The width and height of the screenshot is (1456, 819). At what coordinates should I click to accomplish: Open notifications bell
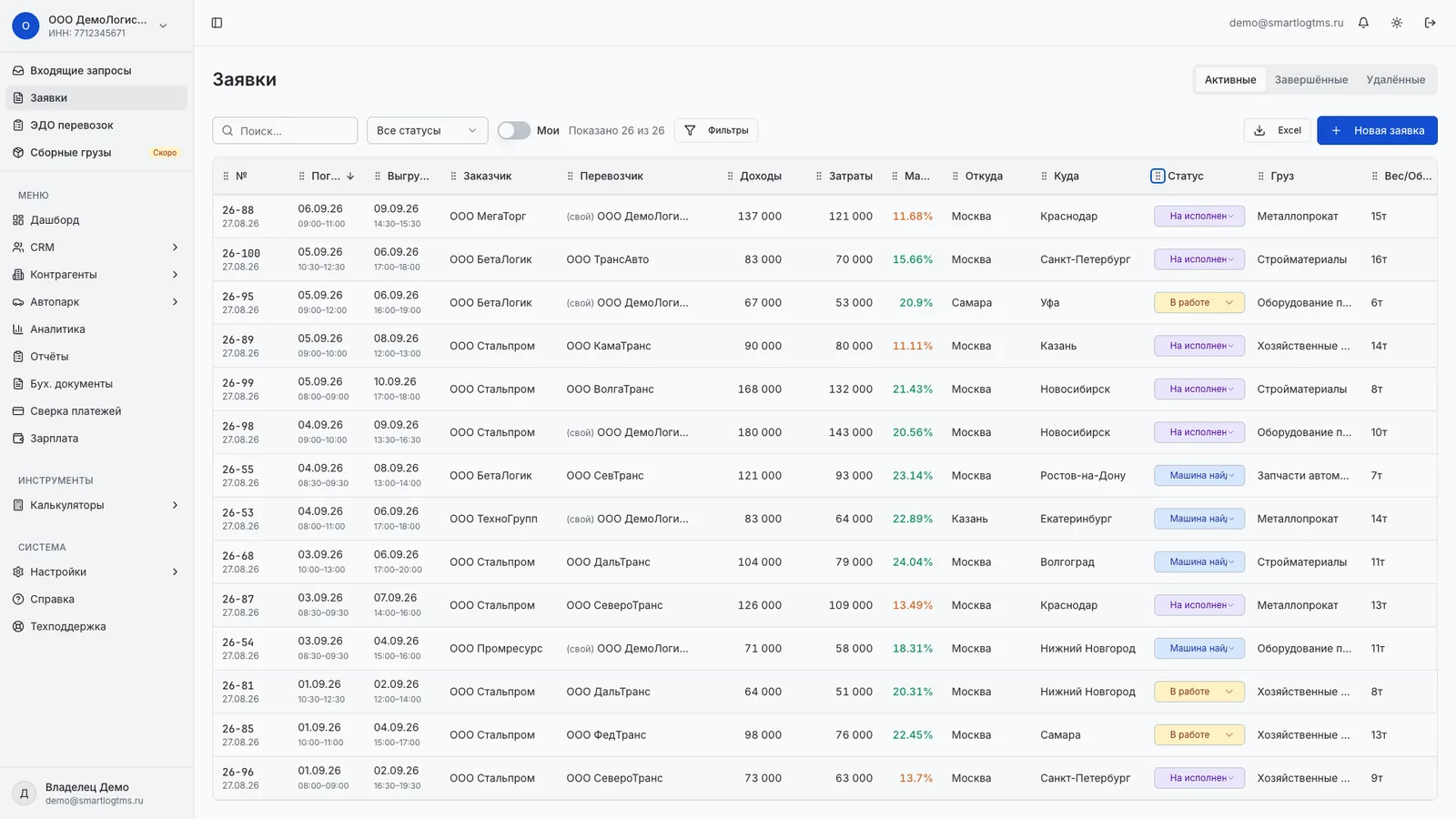(1363, 23)
